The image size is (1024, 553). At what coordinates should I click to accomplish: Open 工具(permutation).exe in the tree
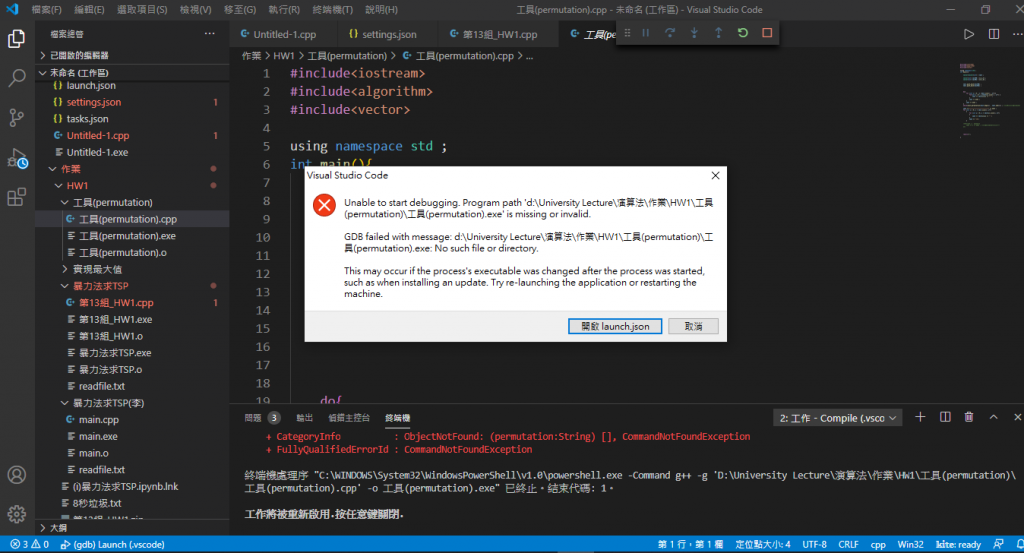click(134, 236)
